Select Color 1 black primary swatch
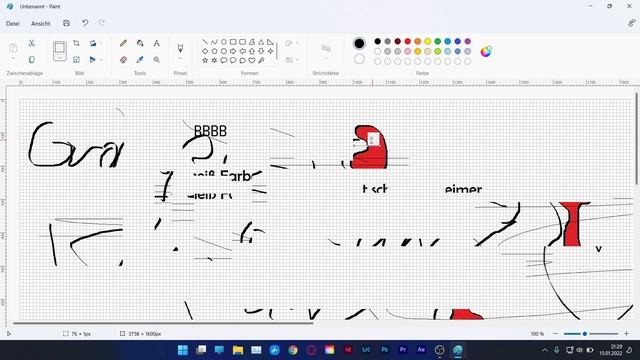 tap(359, 43)
